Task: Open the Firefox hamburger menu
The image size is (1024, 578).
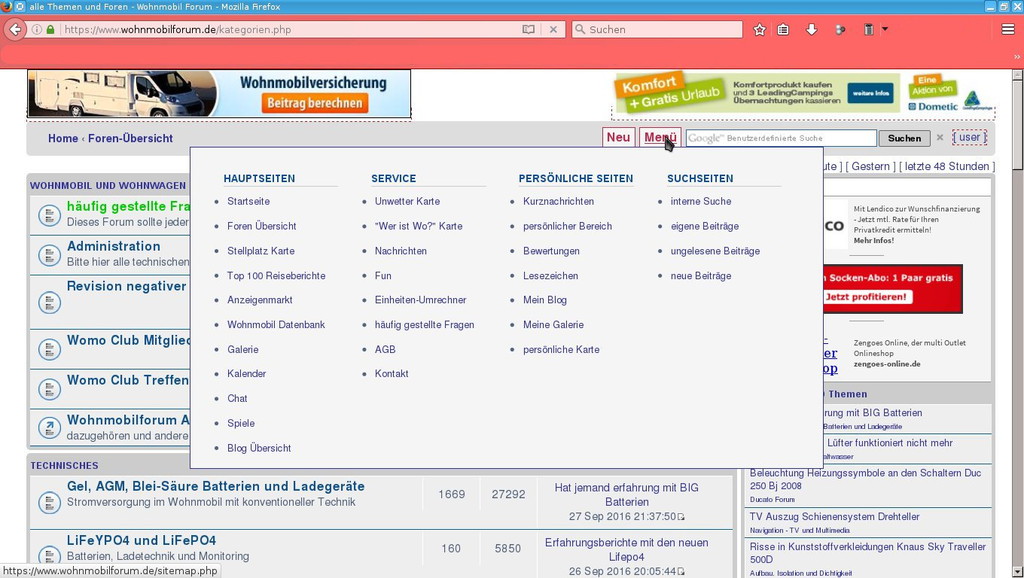Action: pyautogui.click(x=1008, y=29)
